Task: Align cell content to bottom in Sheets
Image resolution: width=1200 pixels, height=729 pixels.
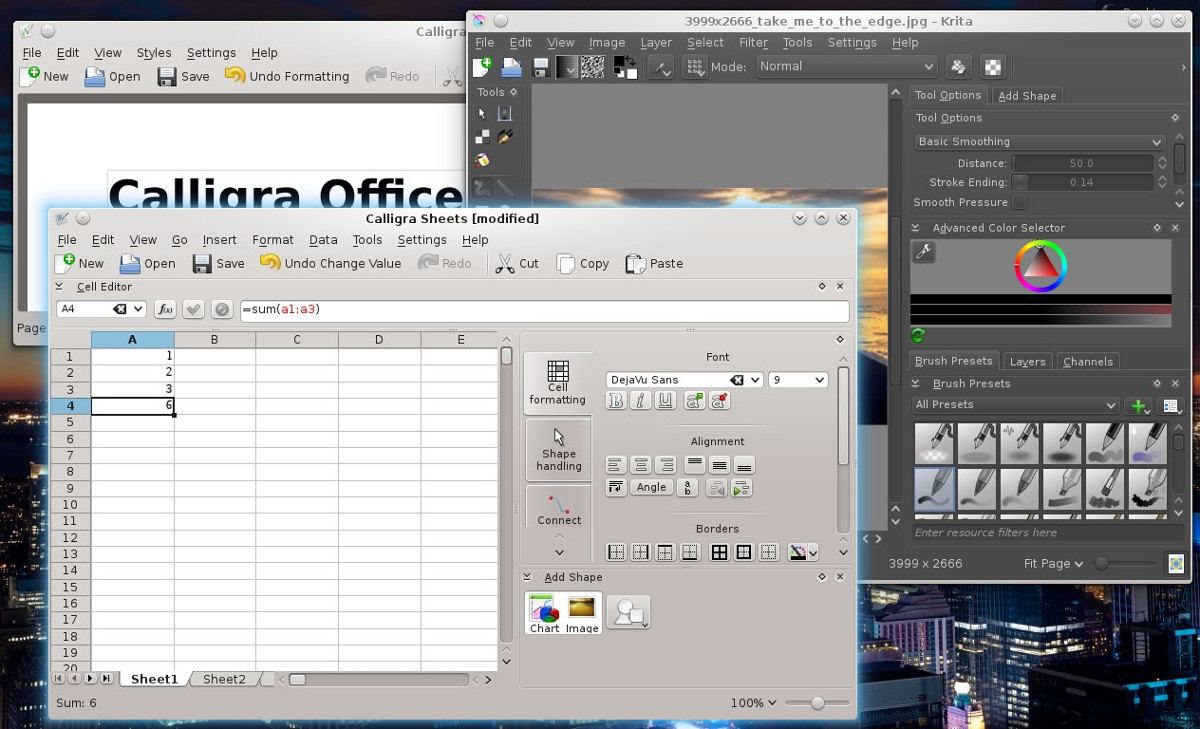Action: 744,465
